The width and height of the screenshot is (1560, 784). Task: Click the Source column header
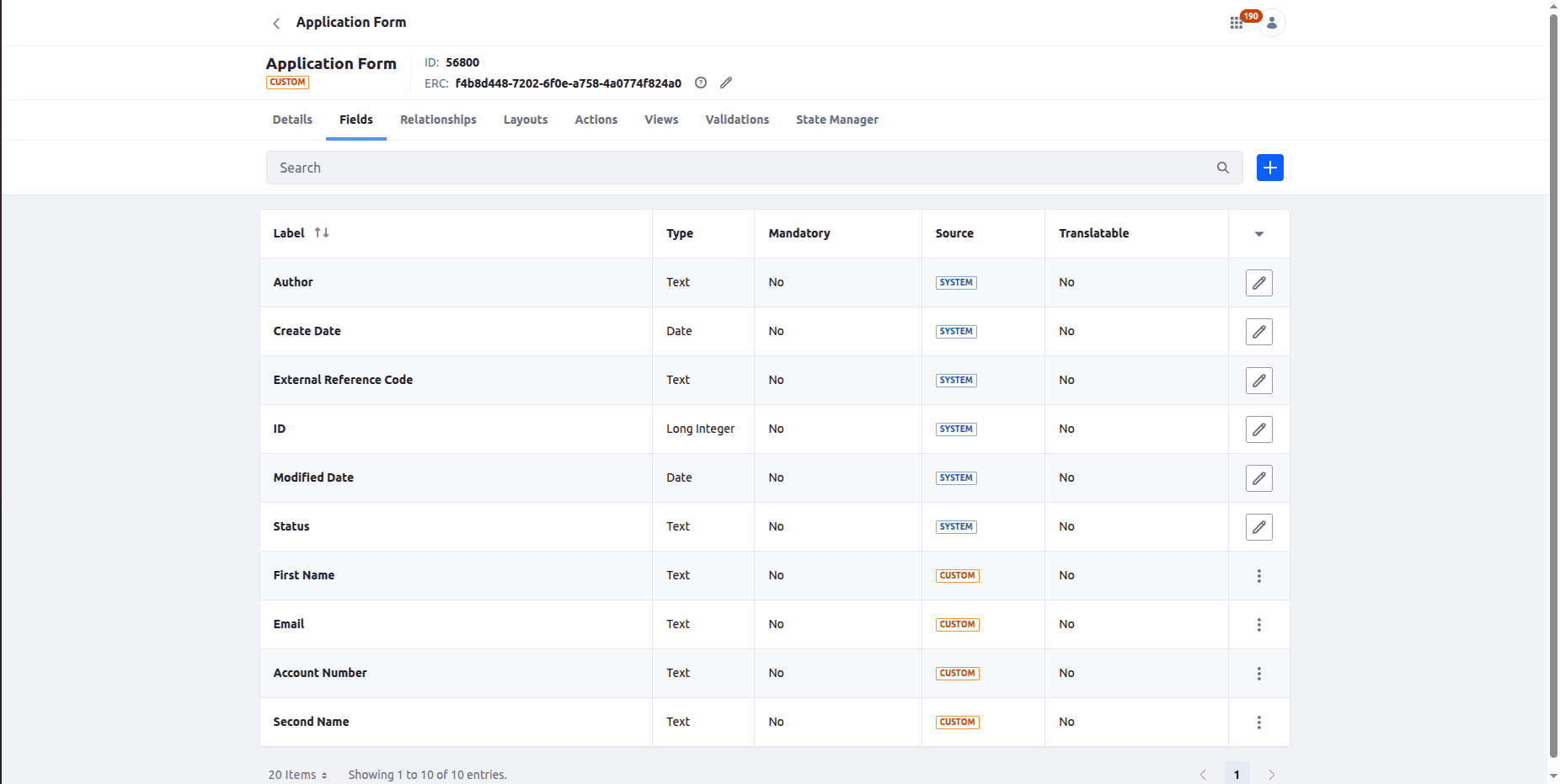coord(954,233)
